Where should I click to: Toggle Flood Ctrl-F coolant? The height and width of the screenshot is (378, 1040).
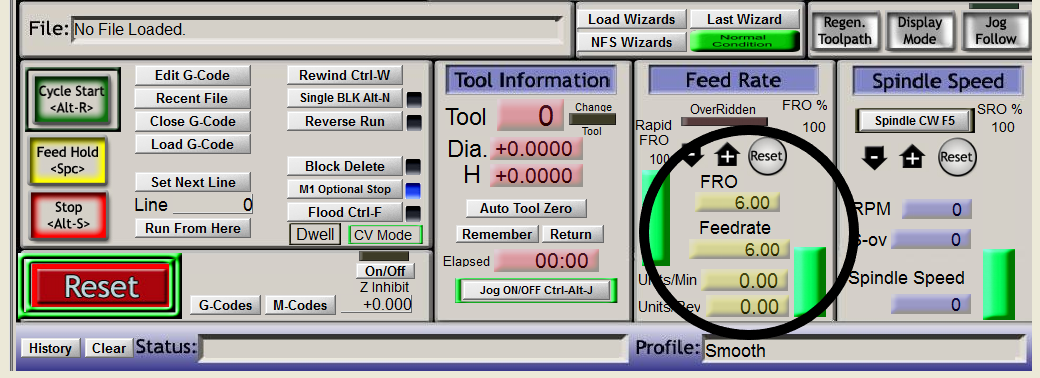[345, 212]
